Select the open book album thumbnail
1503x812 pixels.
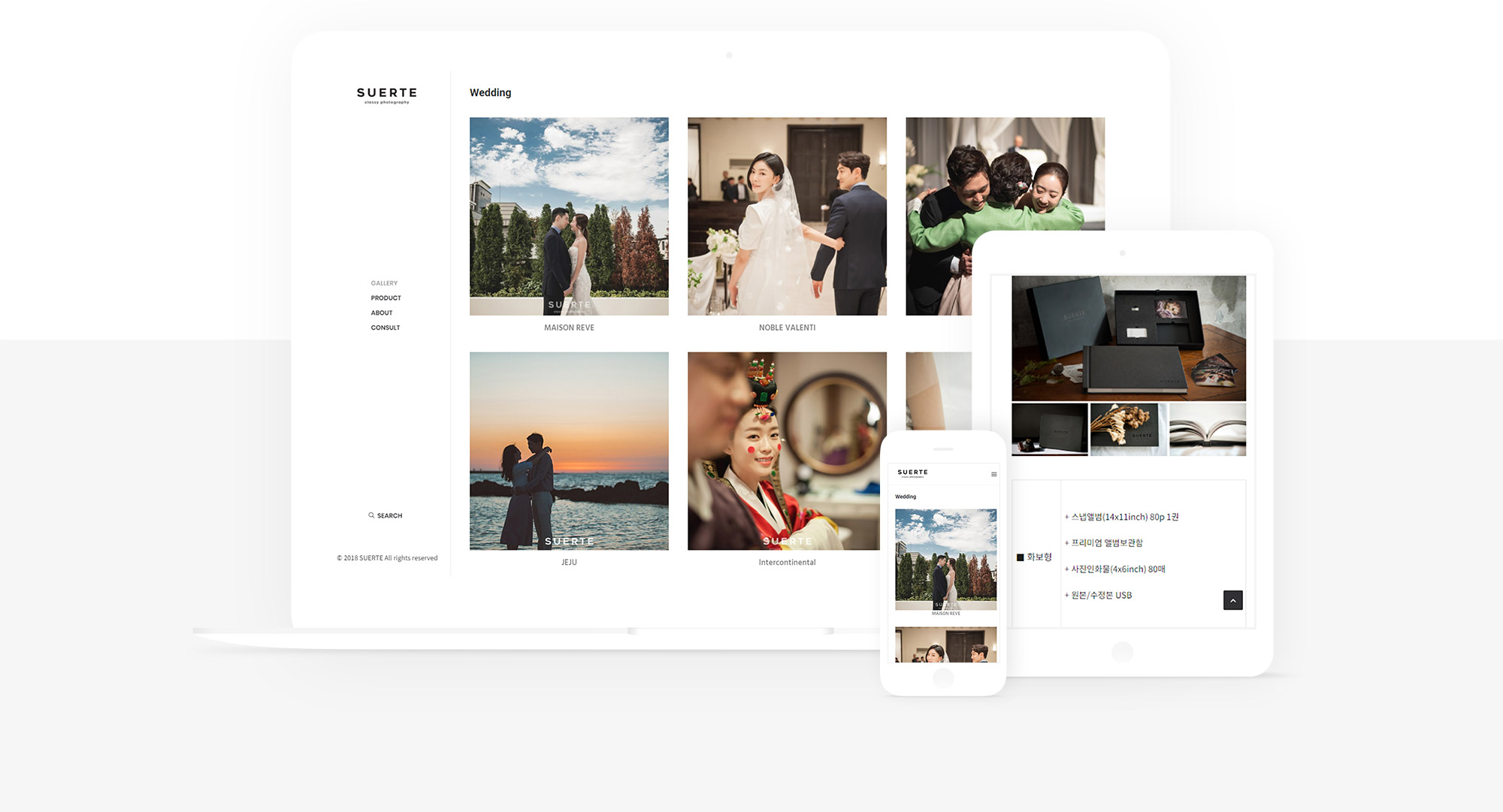click(1207, 429)
